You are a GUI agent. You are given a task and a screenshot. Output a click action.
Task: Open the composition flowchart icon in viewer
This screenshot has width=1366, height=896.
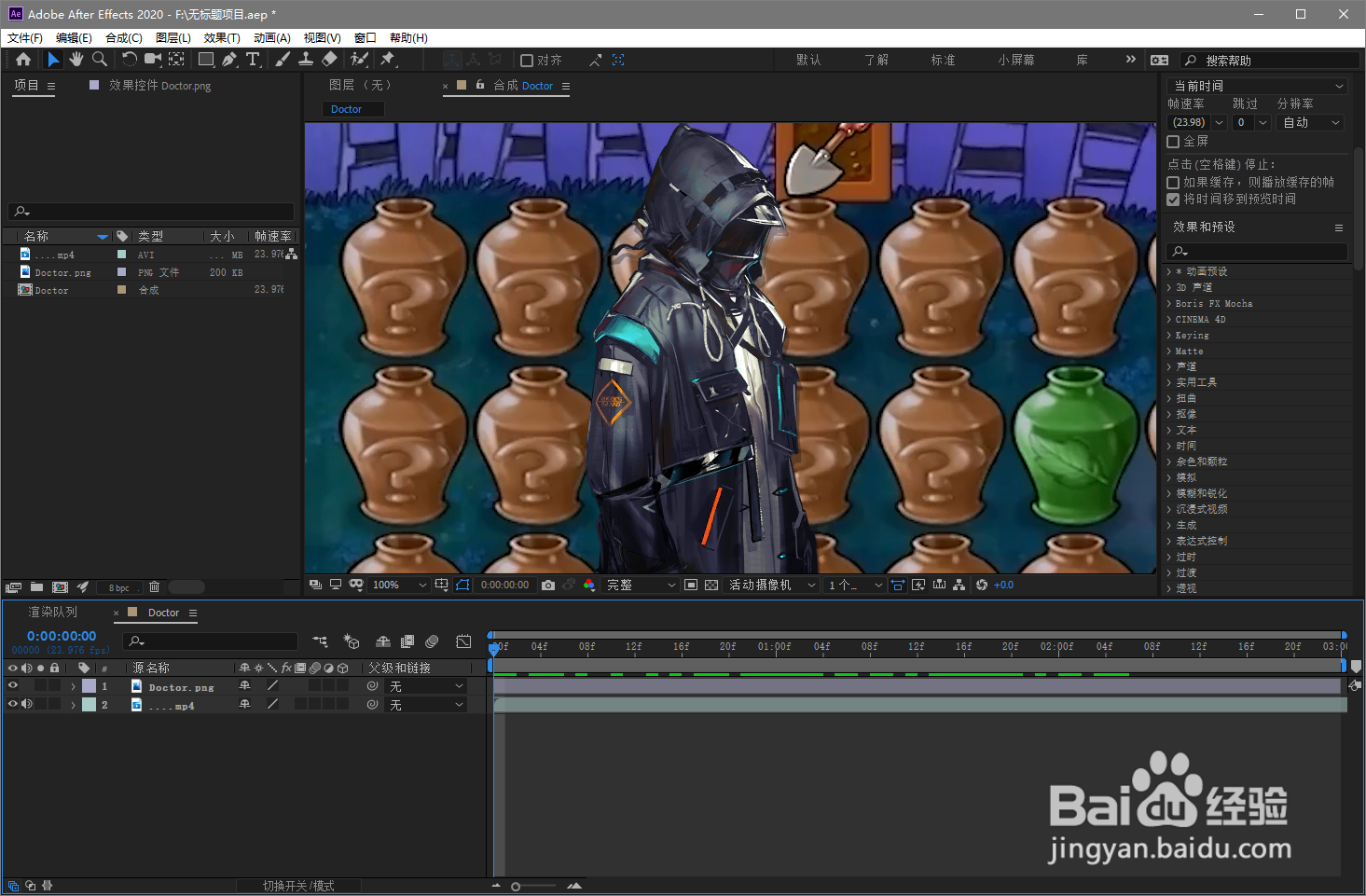959,585
